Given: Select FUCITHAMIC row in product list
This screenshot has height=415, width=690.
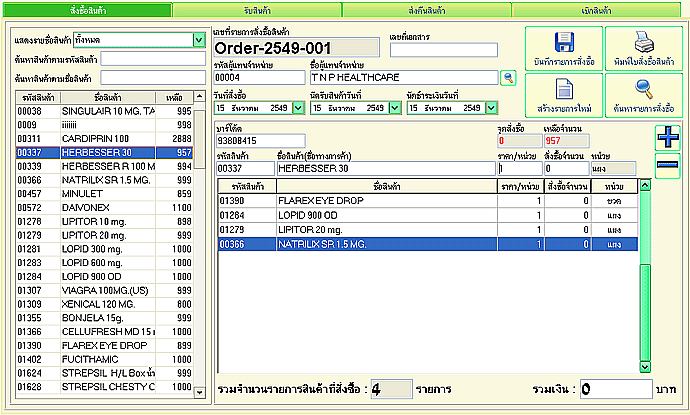Looking at the screenshot, I should click(x=104, y=359).
